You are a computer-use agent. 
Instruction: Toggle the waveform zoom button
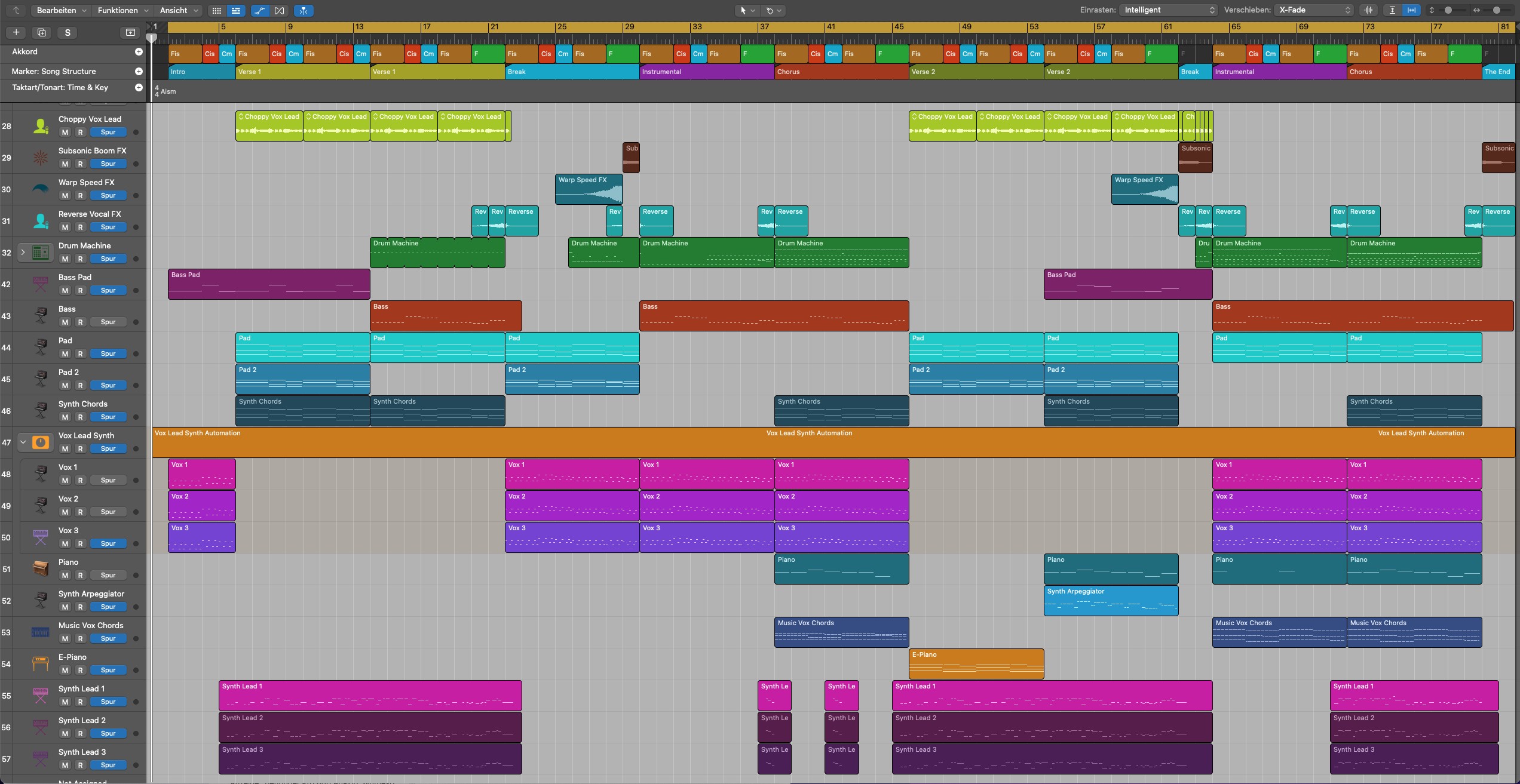tap(1368, 10)
